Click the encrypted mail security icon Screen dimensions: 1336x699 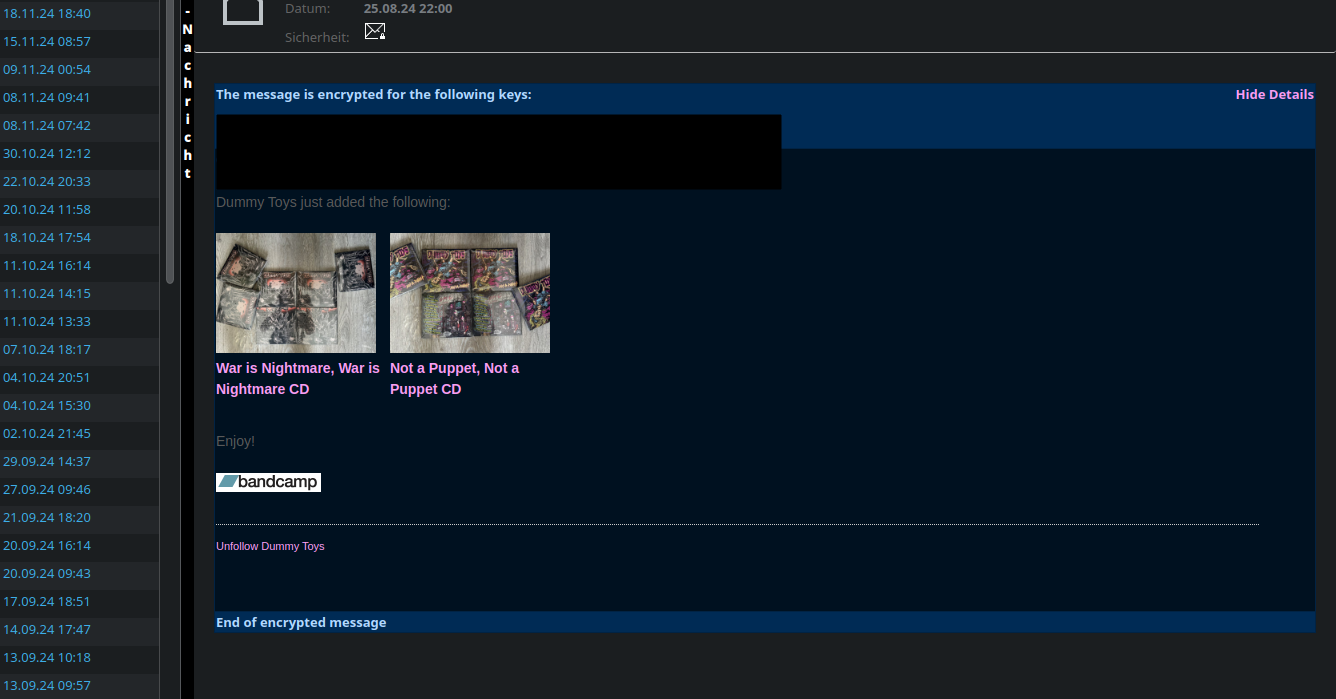pos(375,31)
